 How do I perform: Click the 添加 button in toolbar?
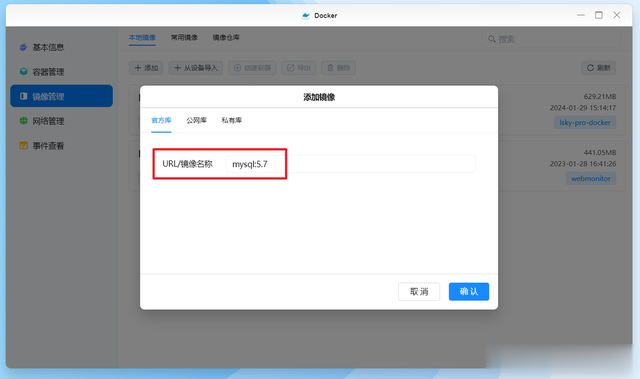146,68
